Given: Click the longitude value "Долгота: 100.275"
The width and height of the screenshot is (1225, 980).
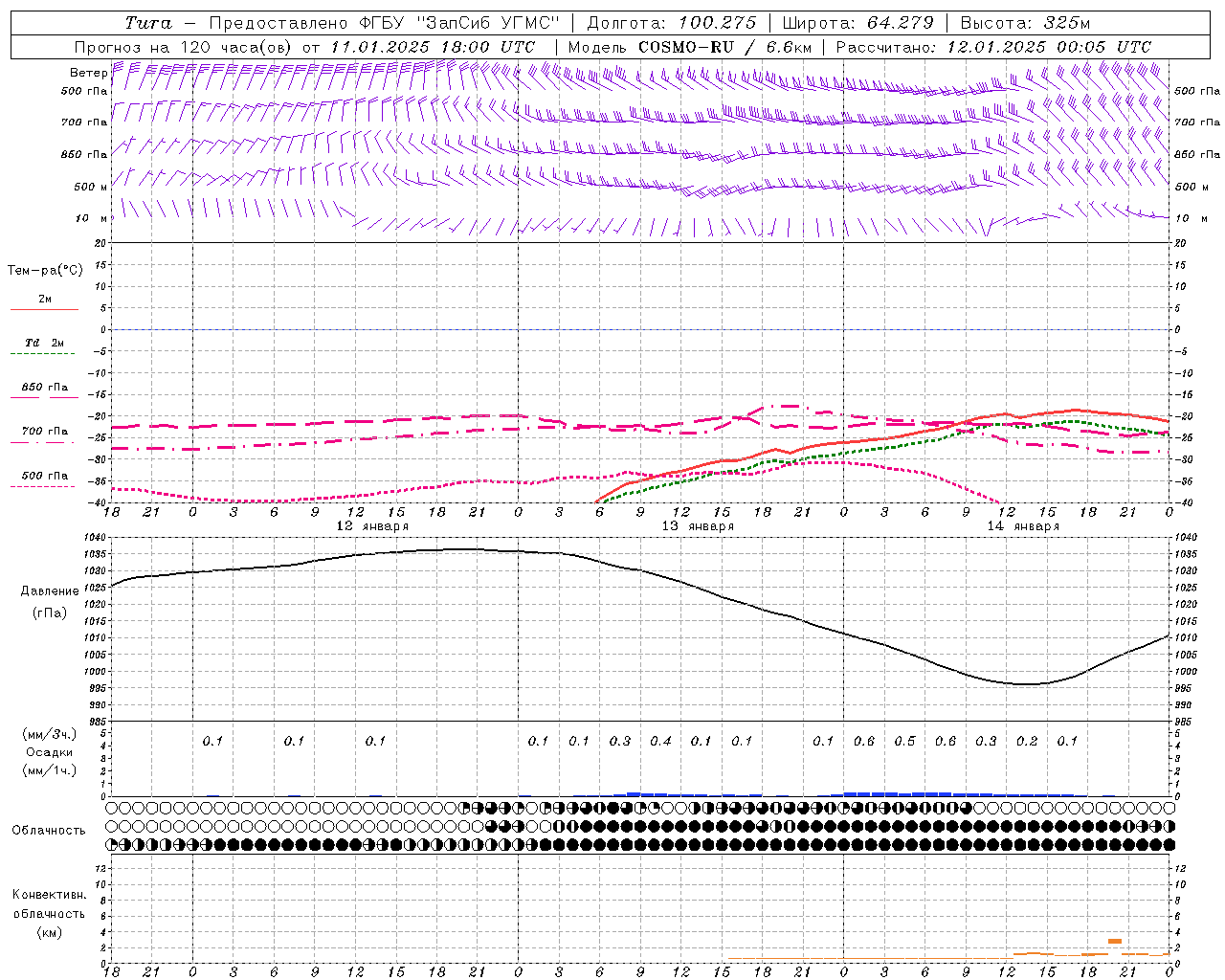Looking at the screenshot, I should [x=671, y=23].
